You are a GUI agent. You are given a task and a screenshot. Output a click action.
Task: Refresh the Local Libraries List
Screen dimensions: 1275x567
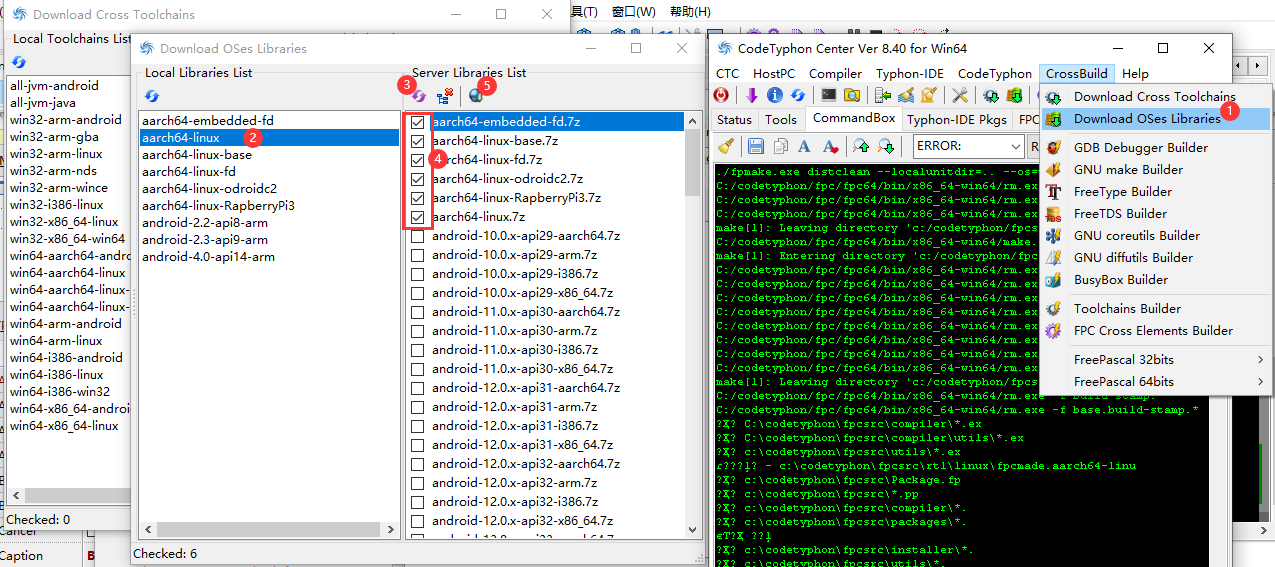tap(152, 96)
